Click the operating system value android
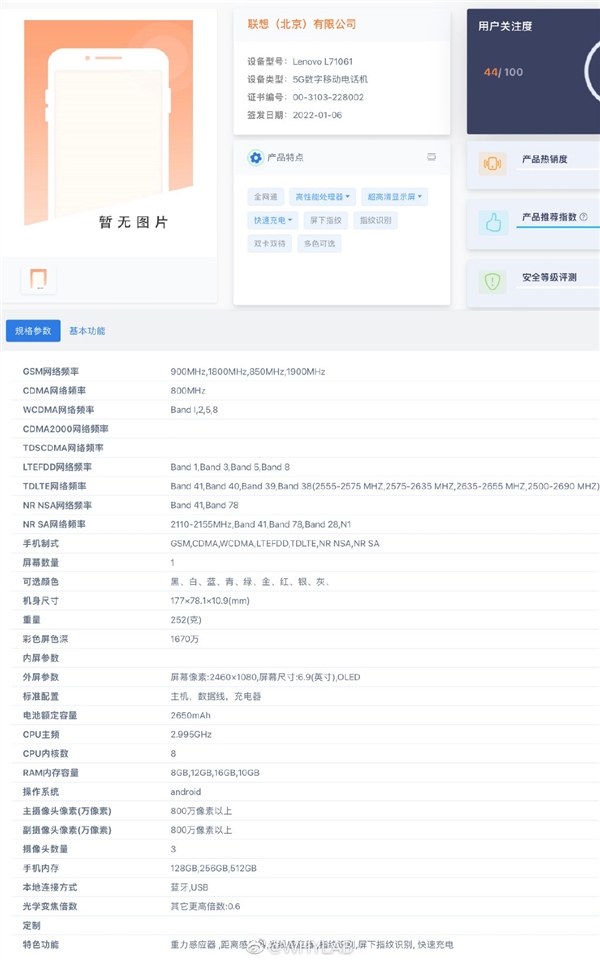 point(186,792)
